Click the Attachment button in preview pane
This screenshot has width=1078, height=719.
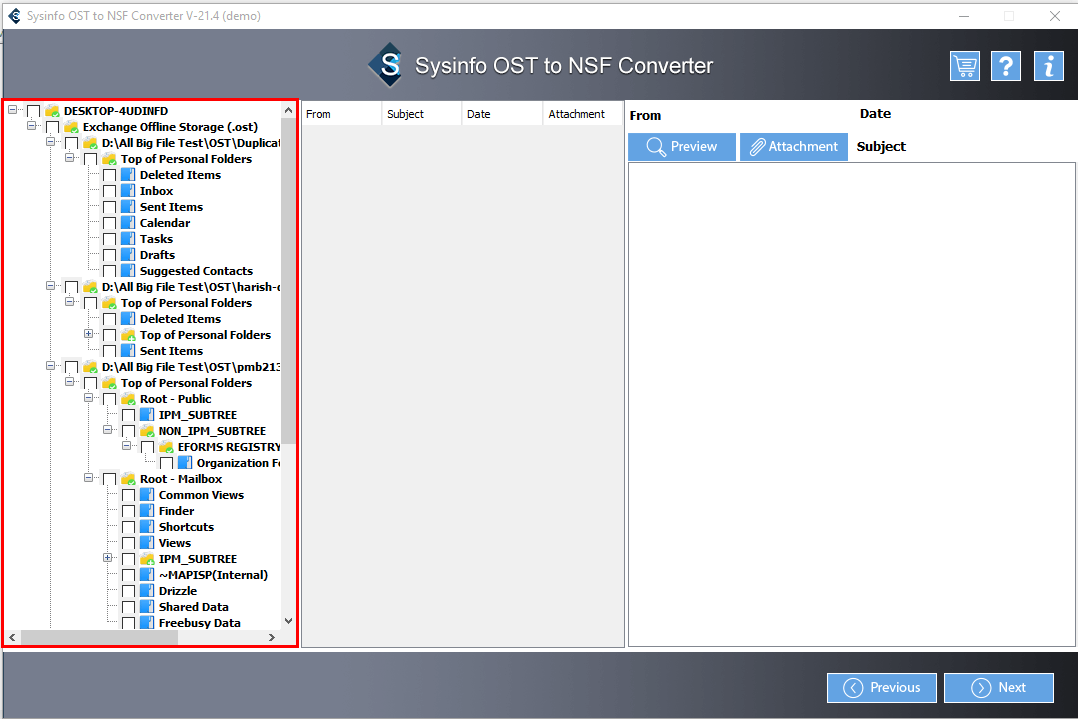794,147
